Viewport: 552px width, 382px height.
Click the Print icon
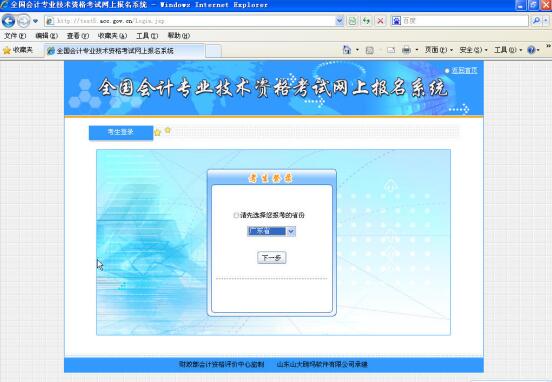(x=406, y=50)
